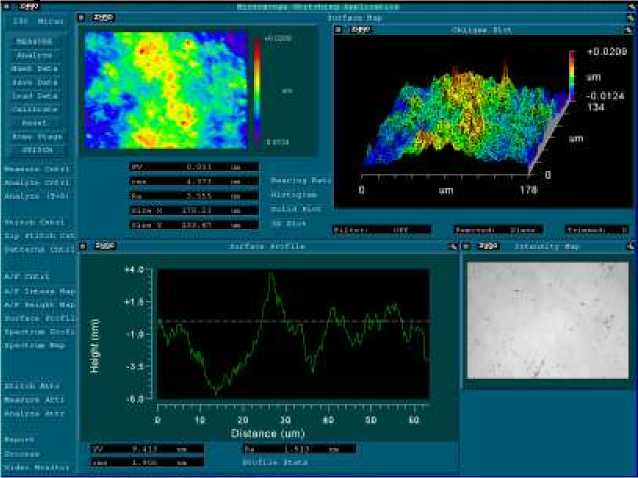Click the Zygo logo in the Surface Map window

(x=102, y=18)
